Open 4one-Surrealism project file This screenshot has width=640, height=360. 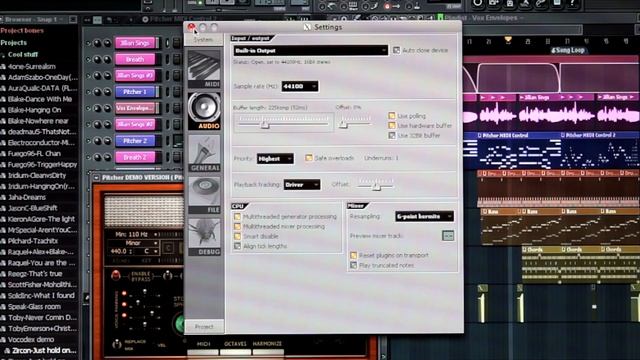(31, 66)
